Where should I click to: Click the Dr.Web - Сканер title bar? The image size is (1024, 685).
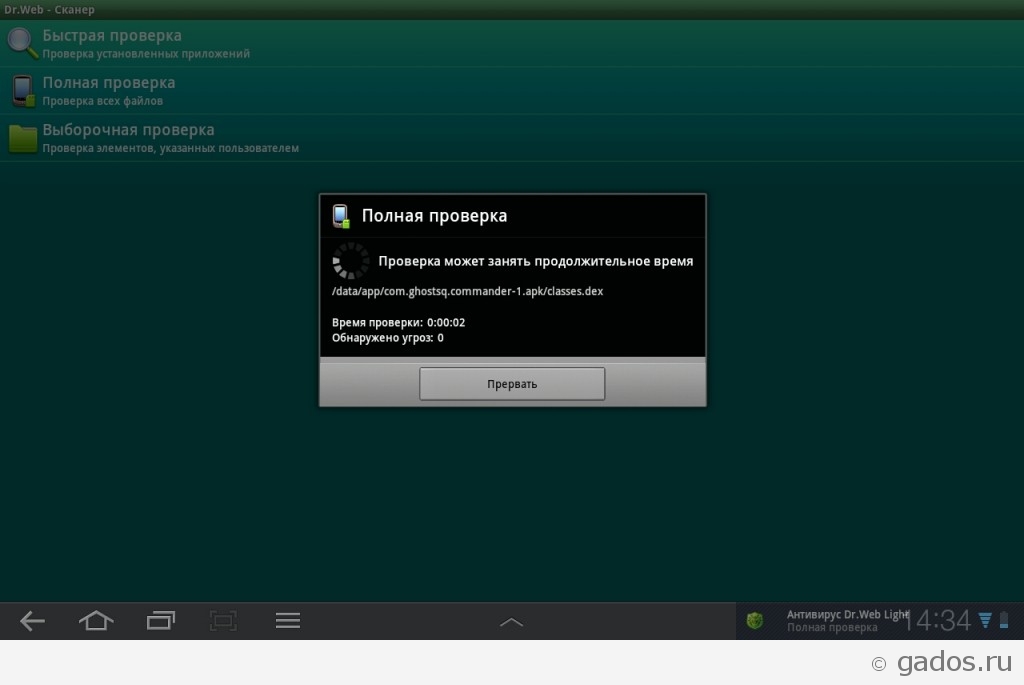click(512, 10)
